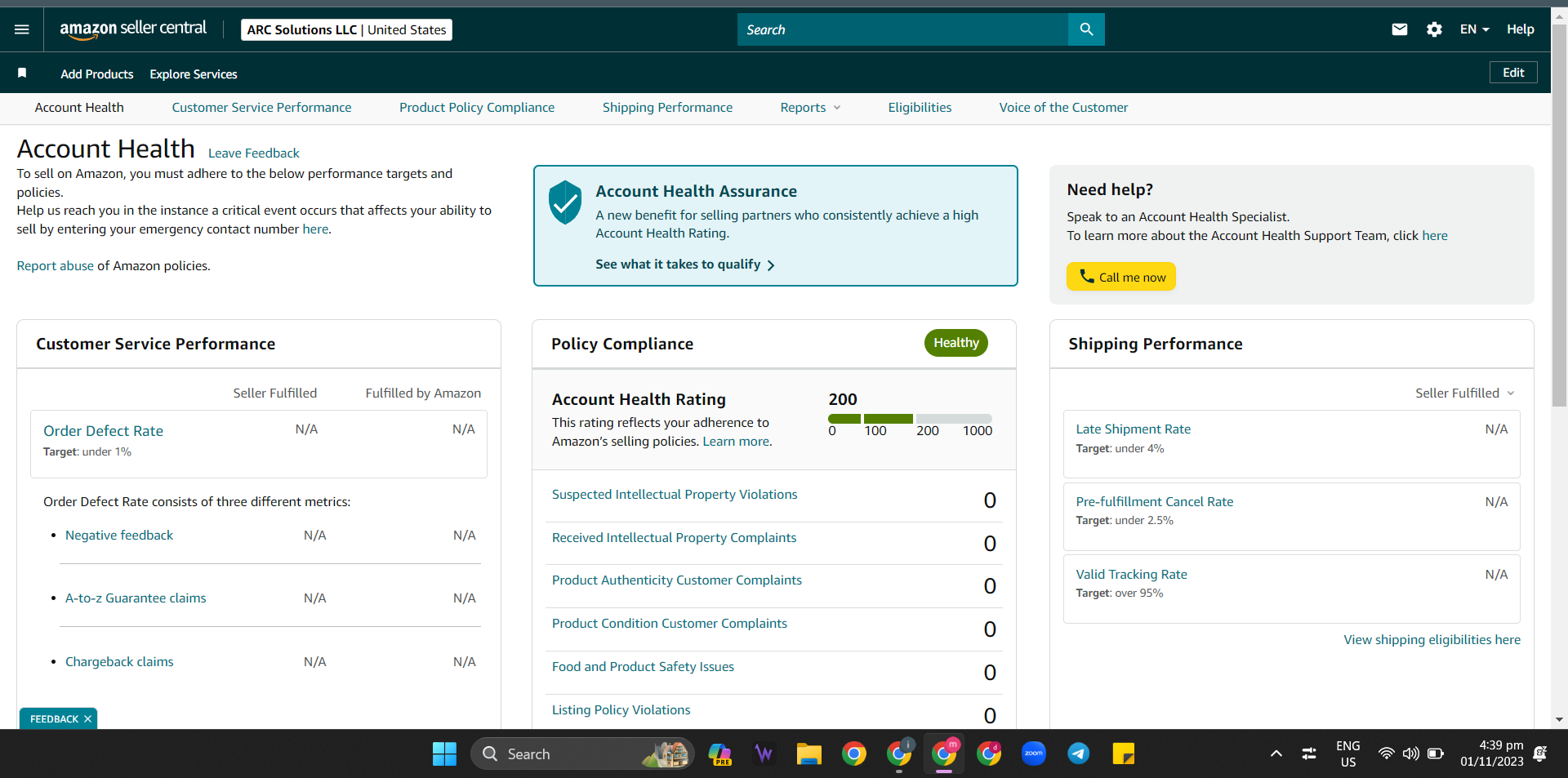This screenshot has width=1568, height=778.
Task: Open A-to-z Guarantee claims link
Action: click(136, 598)
